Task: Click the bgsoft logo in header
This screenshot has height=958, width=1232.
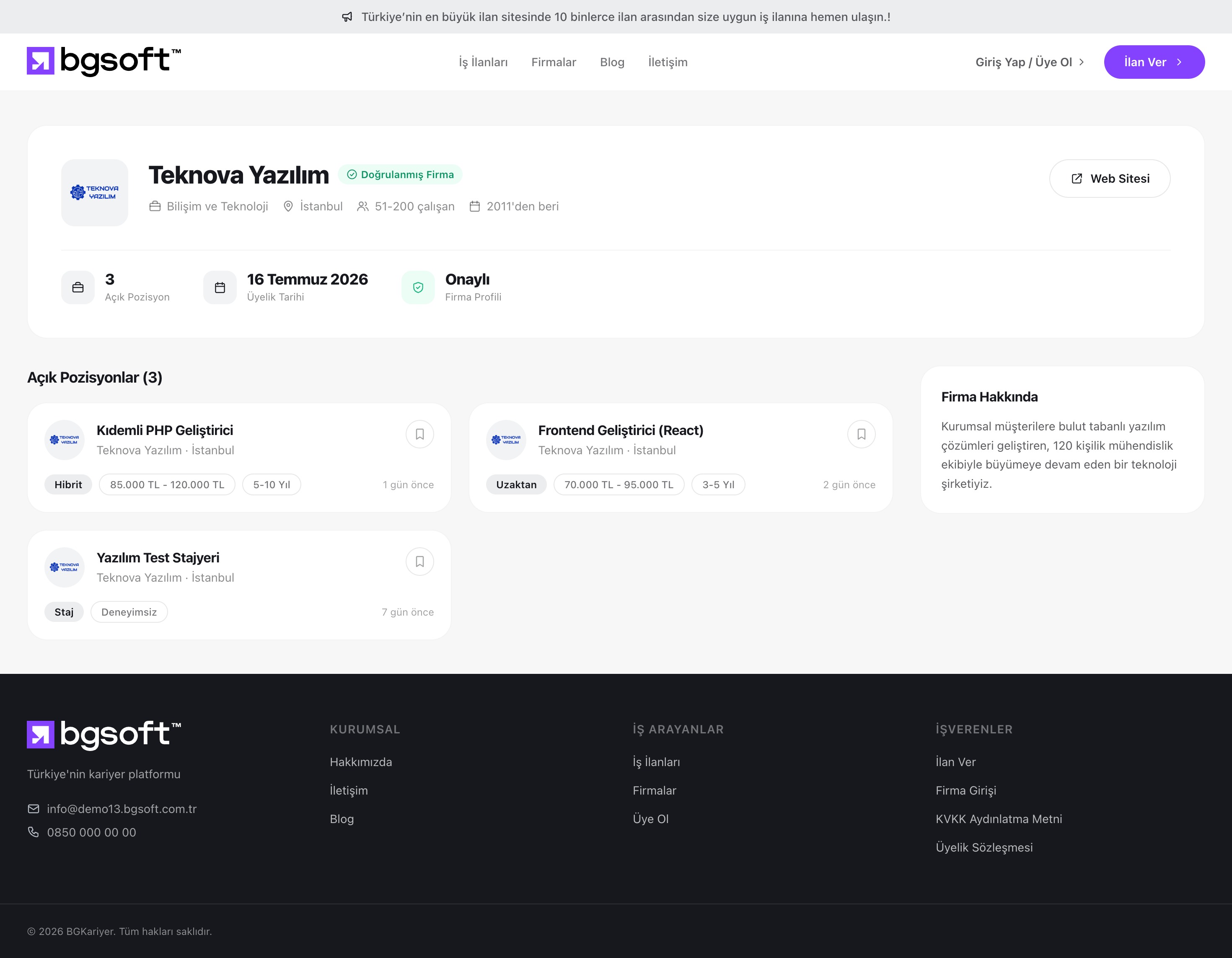Action: pos(104,61)
